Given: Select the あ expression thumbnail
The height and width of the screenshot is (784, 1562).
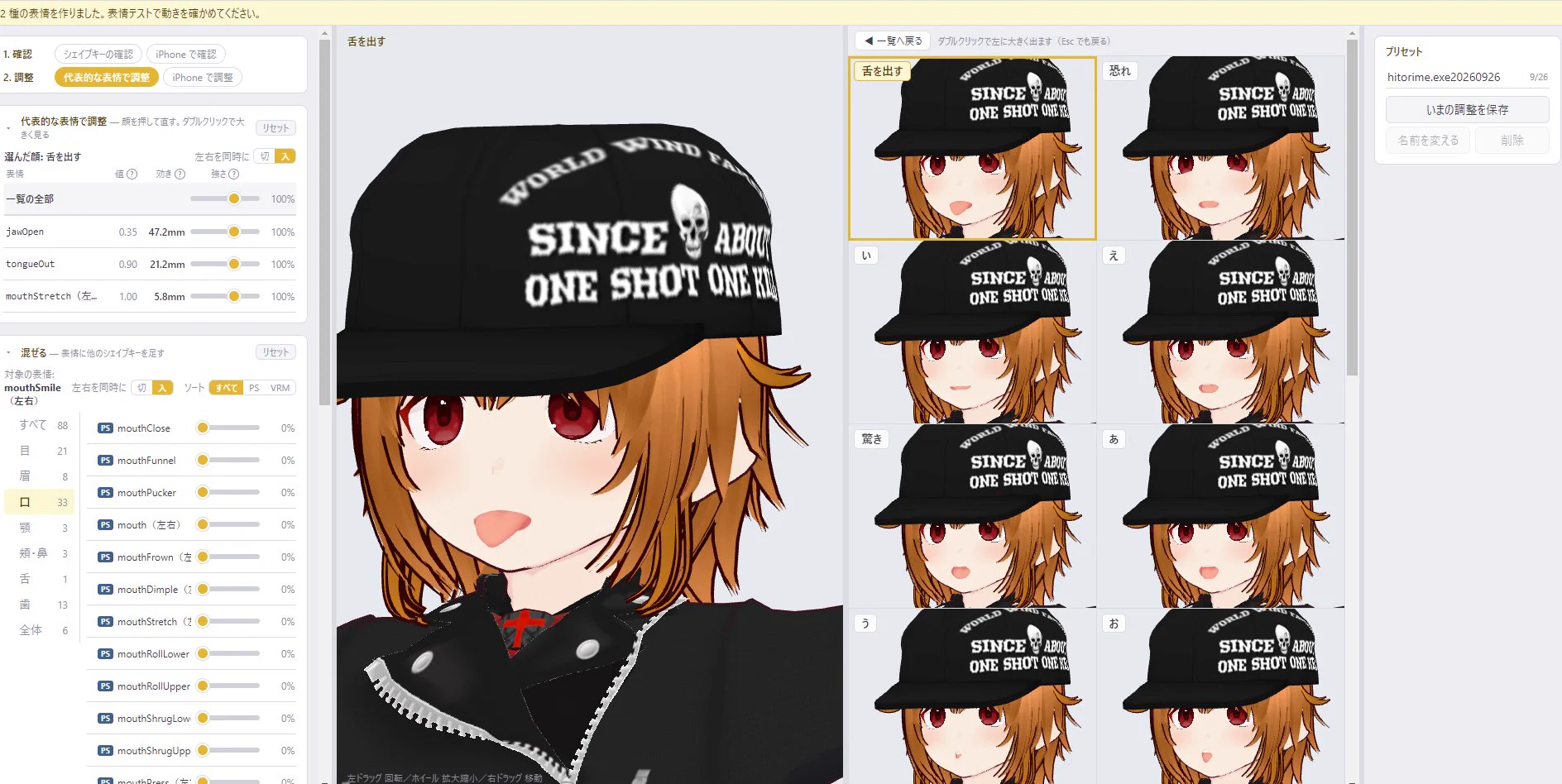Looking at the screenshot, I should coord(1221,516).
